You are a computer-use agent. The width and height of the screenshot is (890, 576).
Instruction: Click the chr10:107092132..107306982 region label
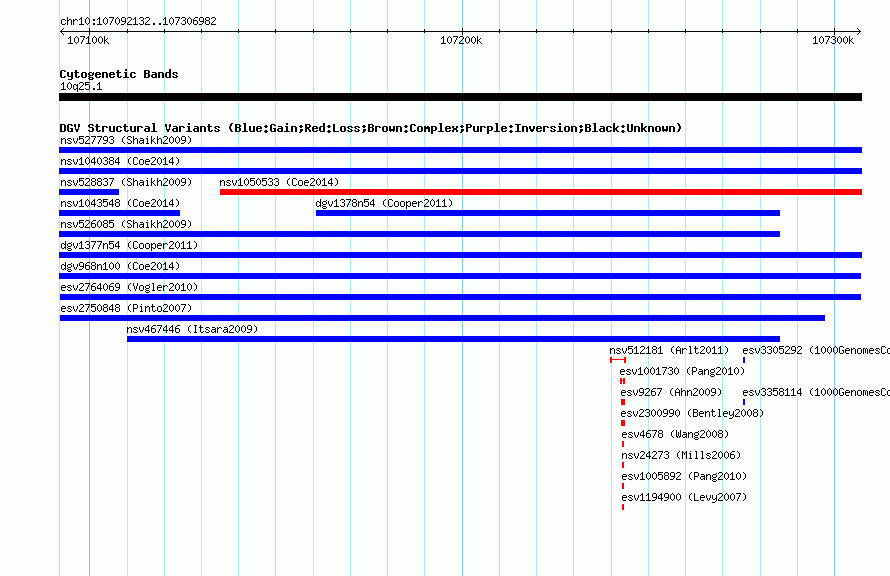click(138, 22)
